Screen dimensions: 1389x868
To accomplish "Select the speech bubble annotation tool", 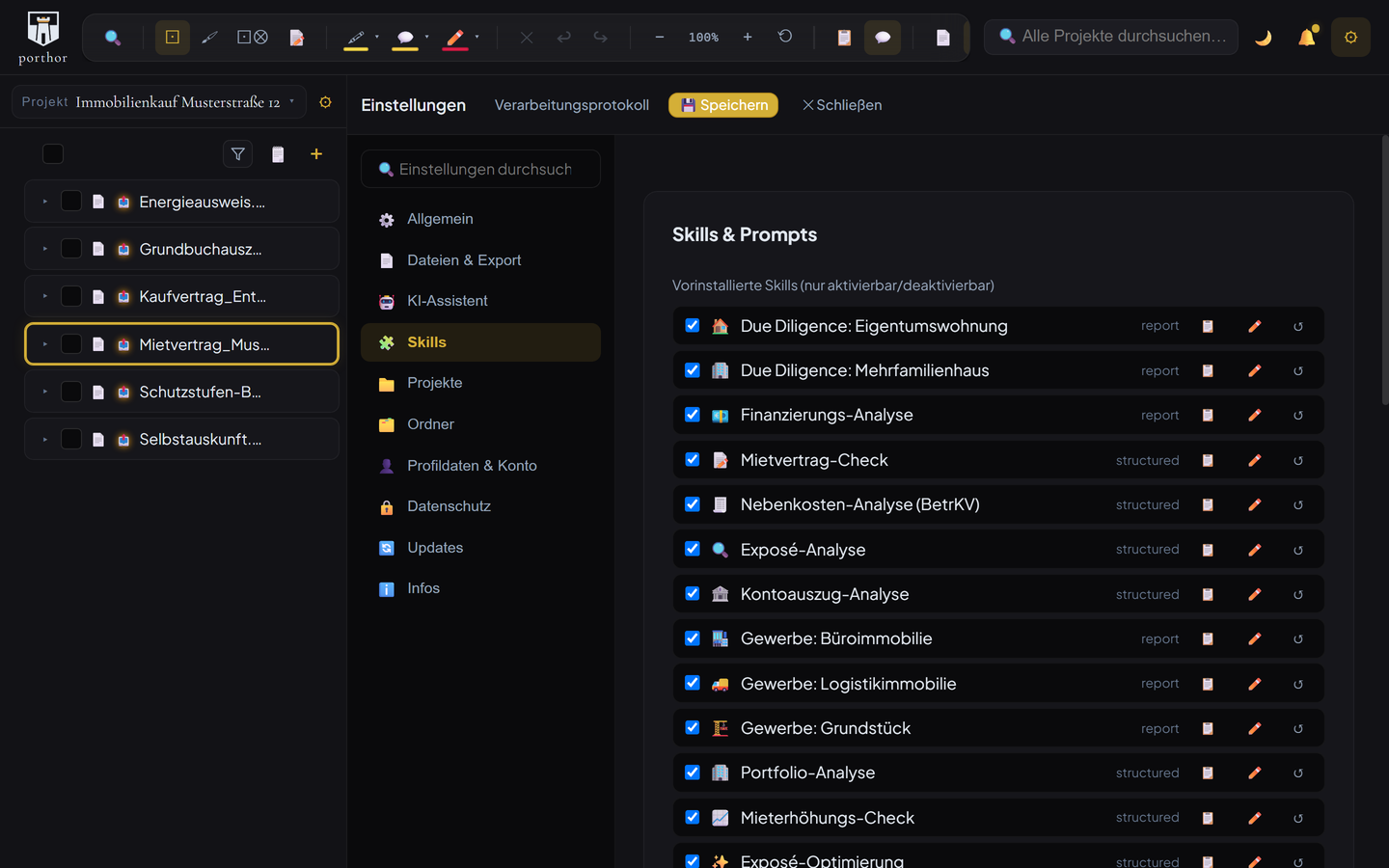I will [405, 38].
